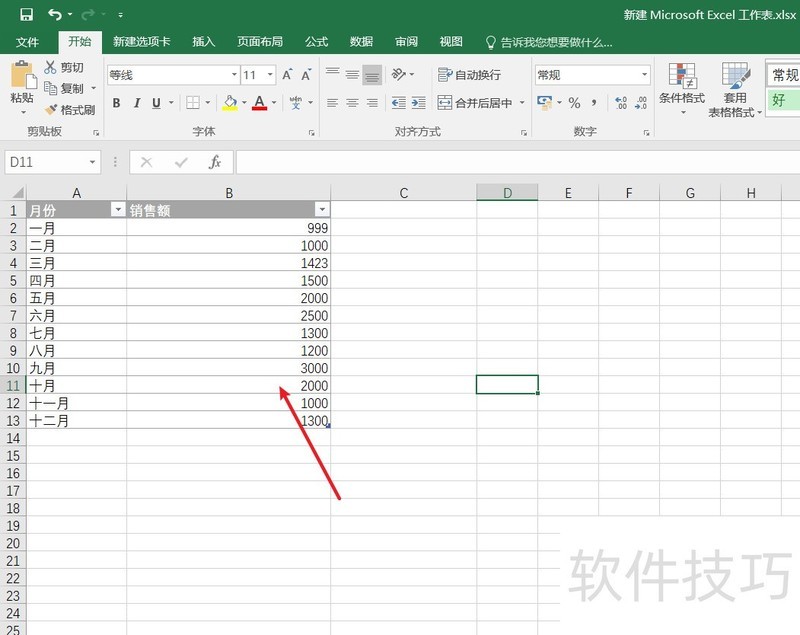The image size is (800, 635).
Task: Click the Increase Decimal icon
Action: (620, 101)
